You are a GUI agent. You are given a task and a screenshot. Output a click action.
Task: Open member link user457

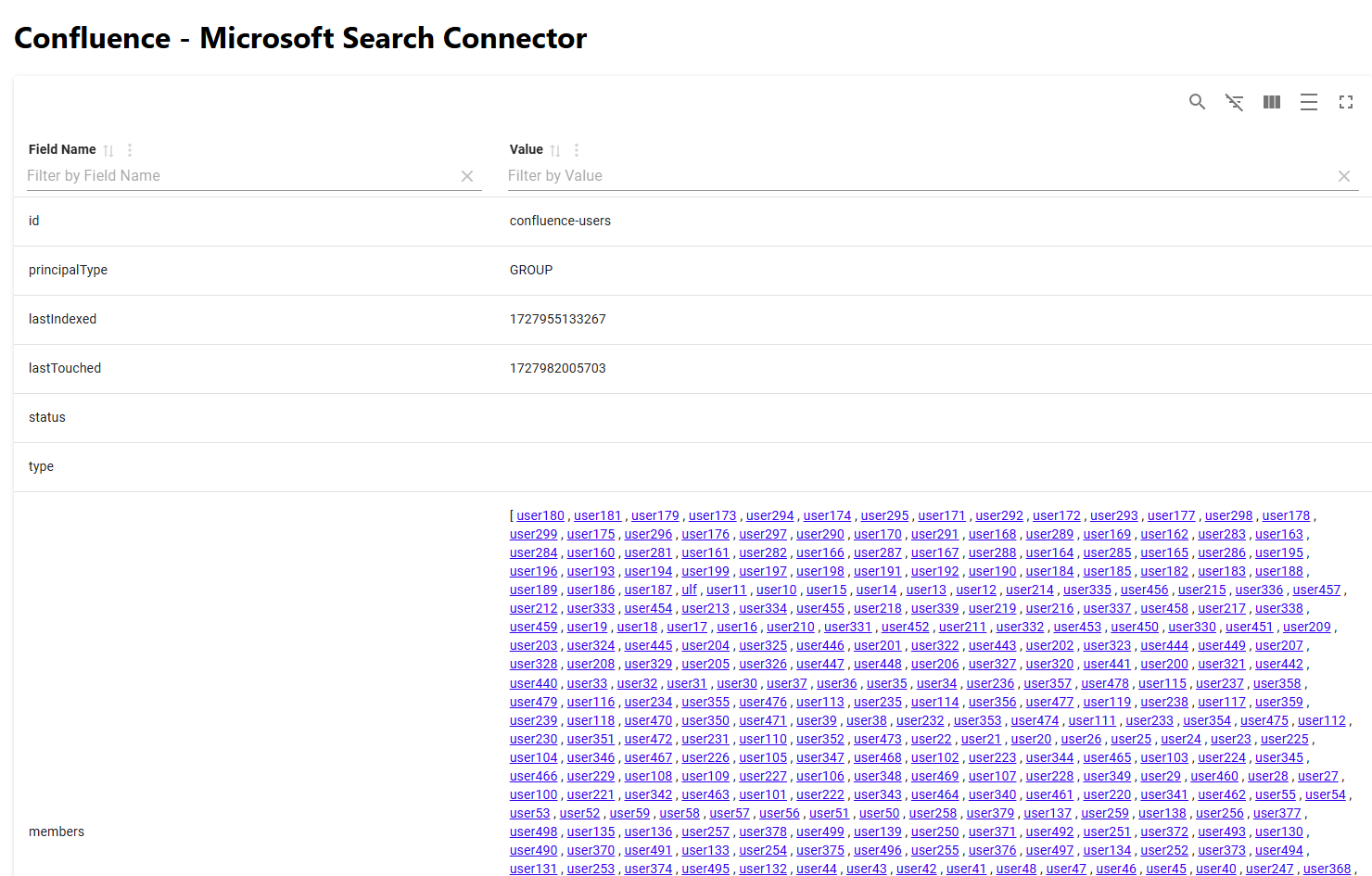[1317, 590]
